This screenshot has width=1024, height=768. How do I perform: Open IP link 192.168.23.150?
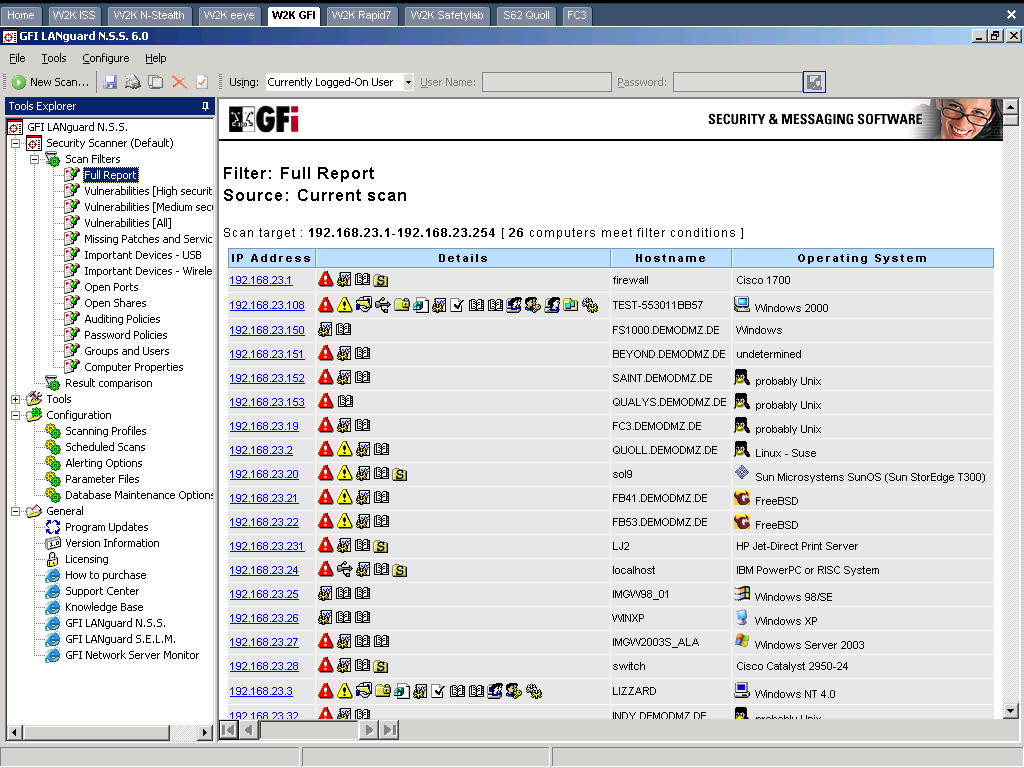click(266, 330)
